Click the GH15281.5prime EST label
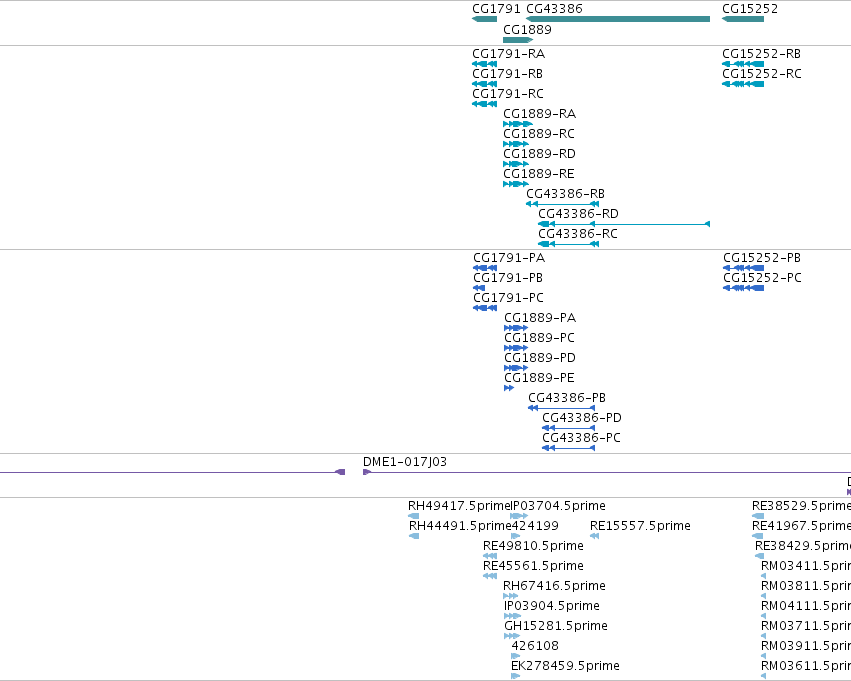The image size is (851, 681). pyautogui.click(x=556, y=626)
